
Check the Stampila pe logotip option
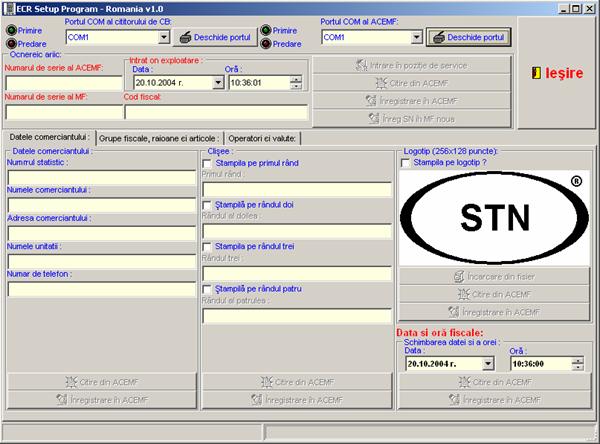404,161
